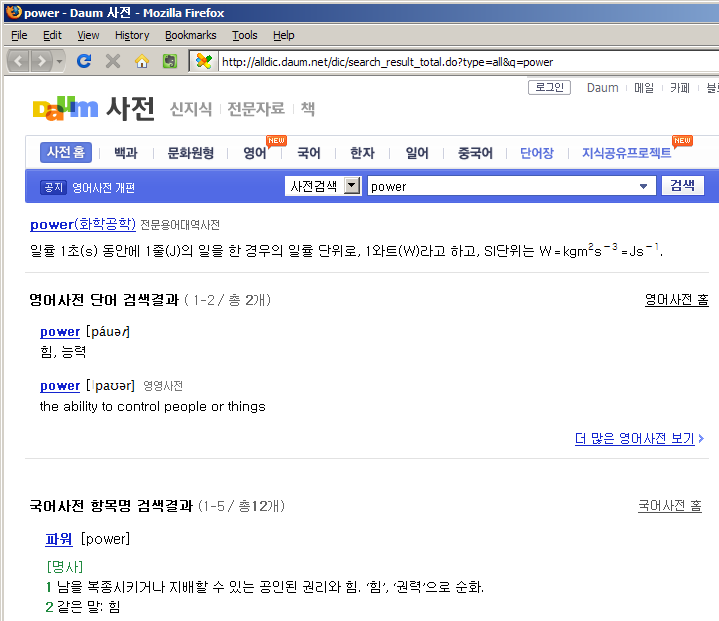Select the 한자 tab
The width and height of the screenshot is (719, 621).
[x=362, y=153]
